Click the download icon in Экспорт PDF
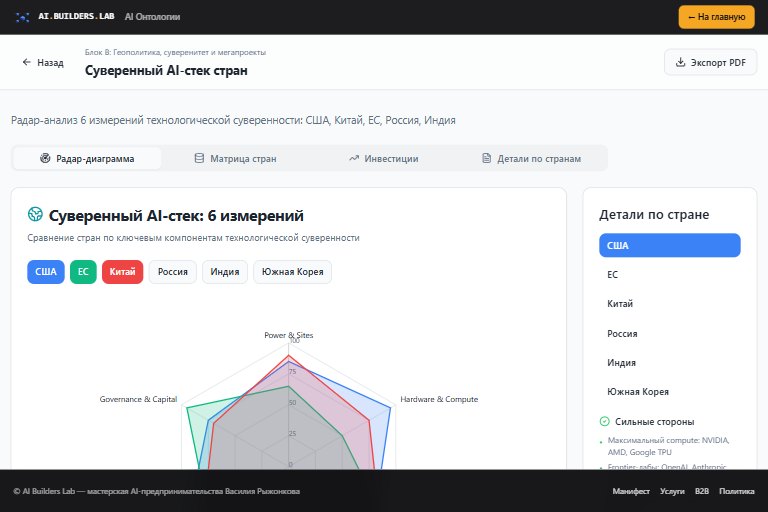This screenshot has height=512, width=768. pyautogui.click(x=680, y=62)
